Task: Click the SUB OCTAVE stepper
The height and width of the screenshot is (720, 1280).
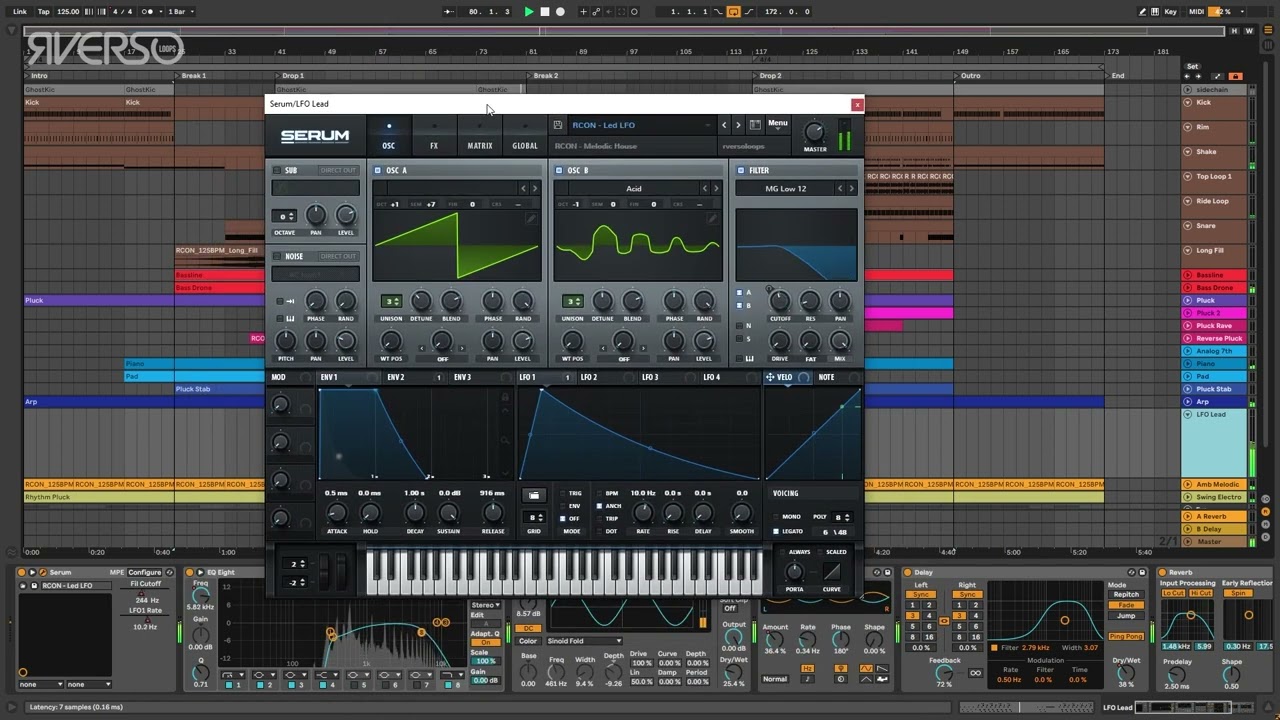Action: point(286,216)
